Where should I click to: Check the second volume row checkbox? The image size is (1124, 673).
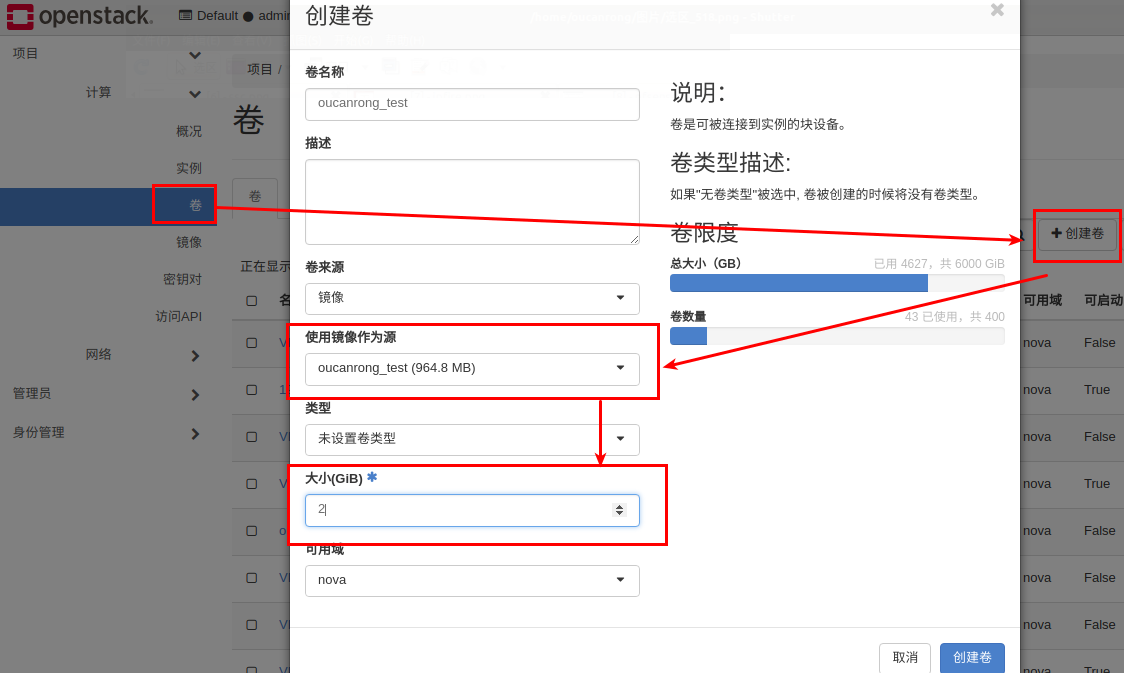(252, 390)
